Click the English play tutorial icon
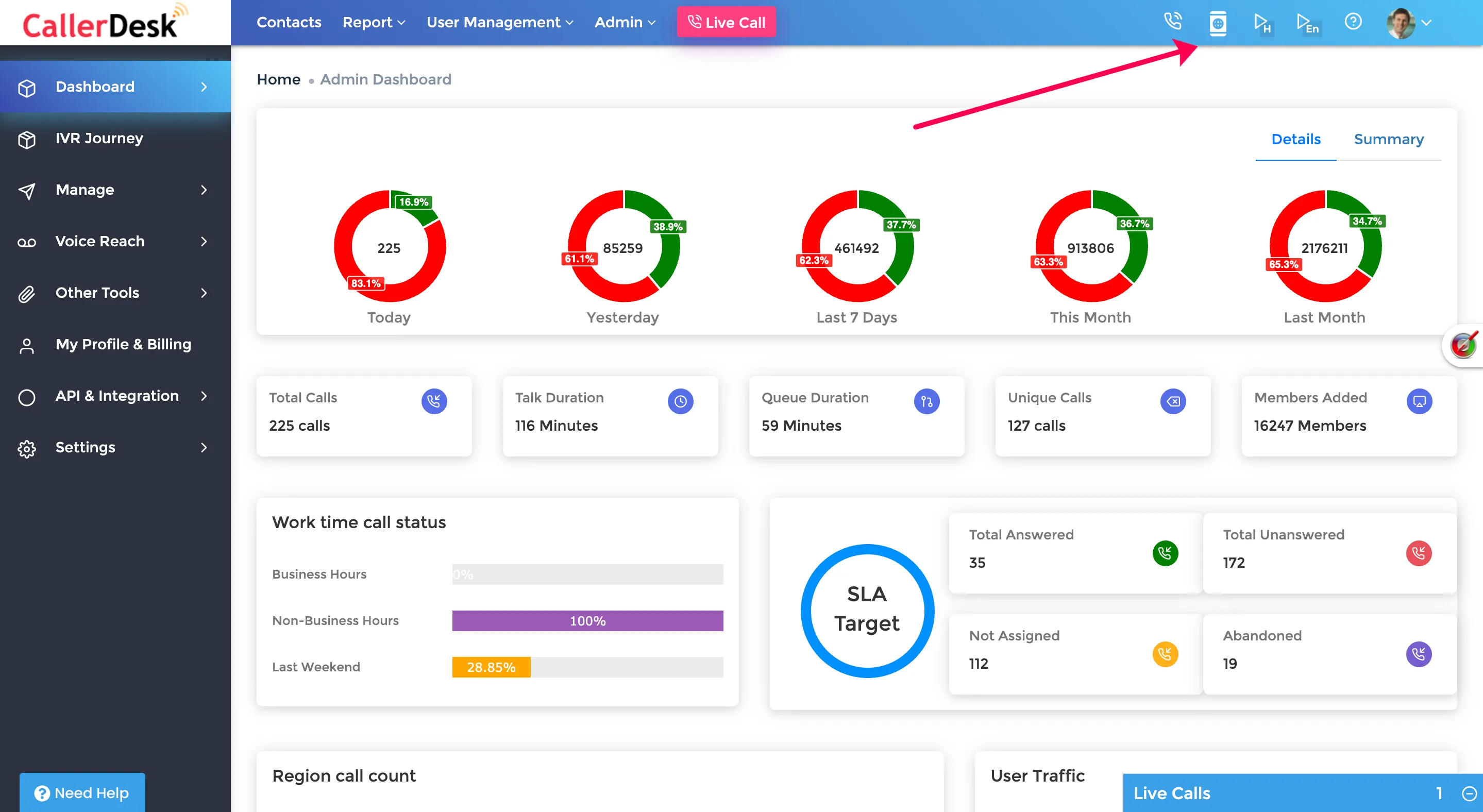Image resolution: width=1483 pixels, height=812 pixels. click(1307, 23)
